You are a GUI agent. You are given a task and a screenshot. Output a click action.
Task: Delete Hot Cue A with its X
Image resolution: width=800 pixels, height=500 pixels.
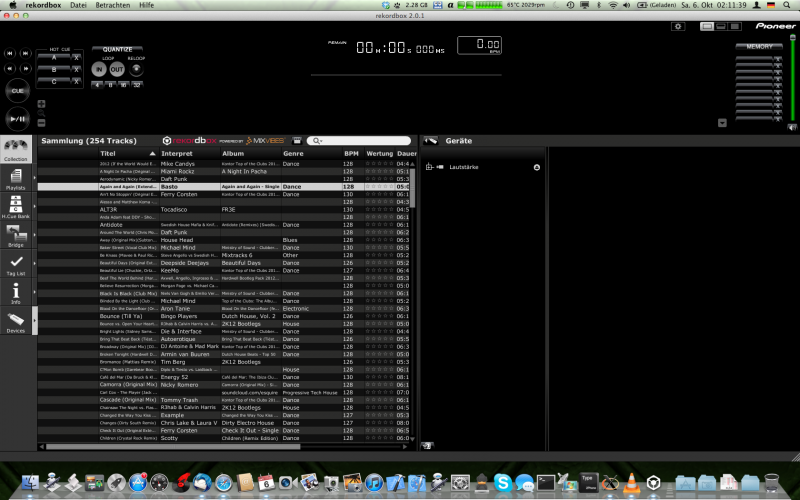pyautogui.click(x=77, y=58)
